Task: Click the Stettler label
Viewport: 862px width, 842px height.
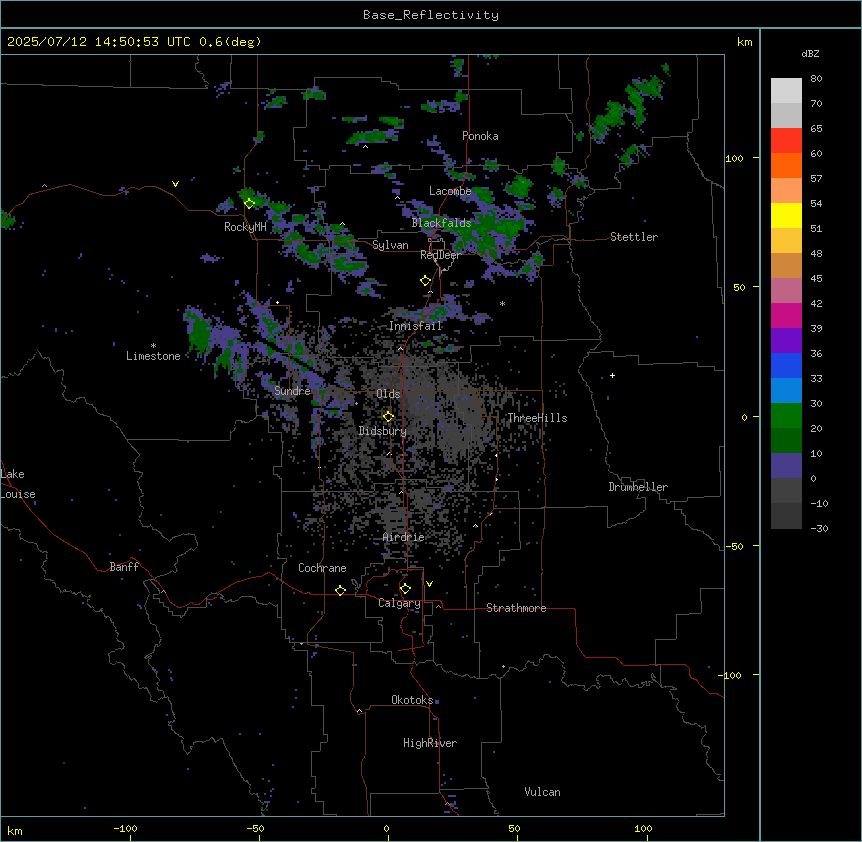Action: point(634,237)
